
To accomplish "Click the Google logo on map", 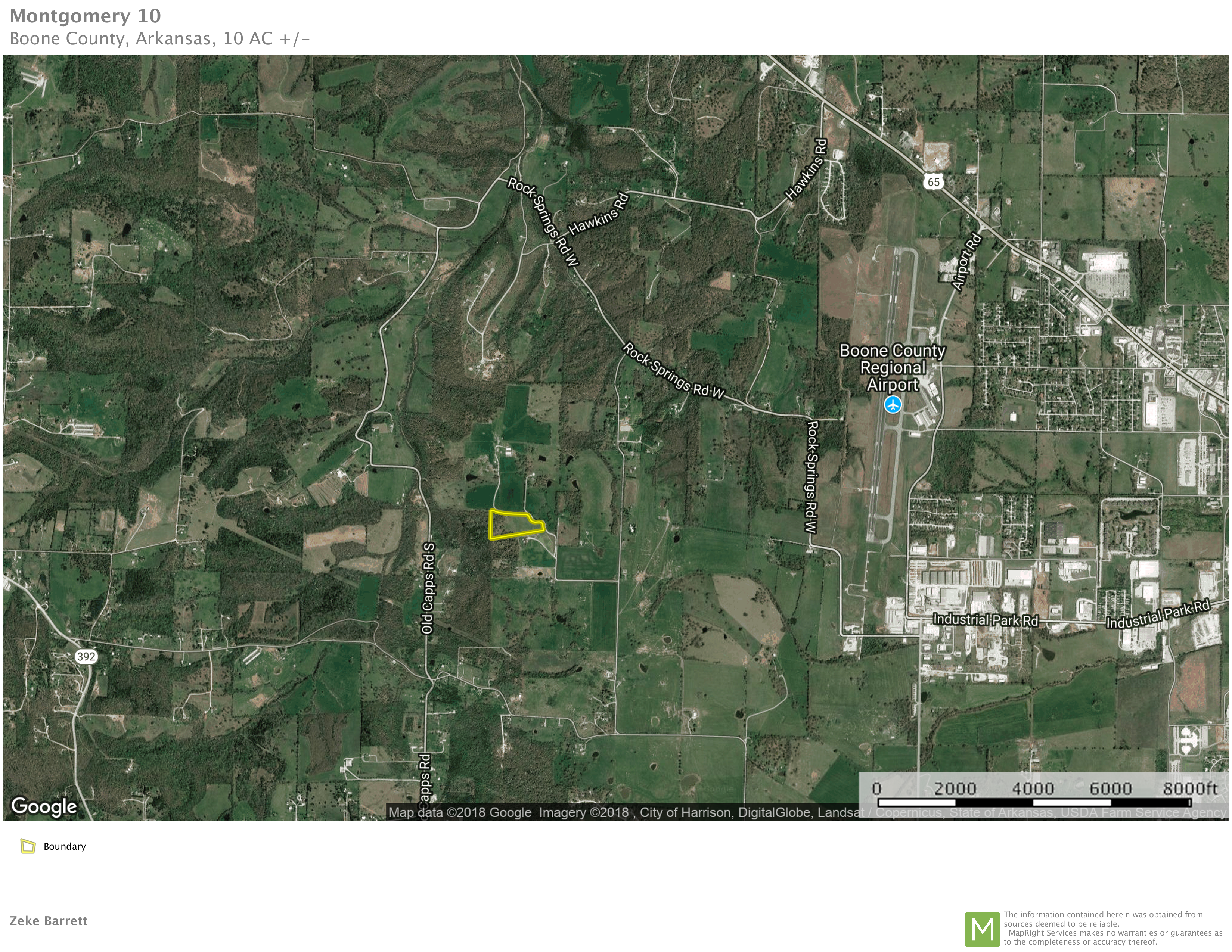I will tap(44, 806).
